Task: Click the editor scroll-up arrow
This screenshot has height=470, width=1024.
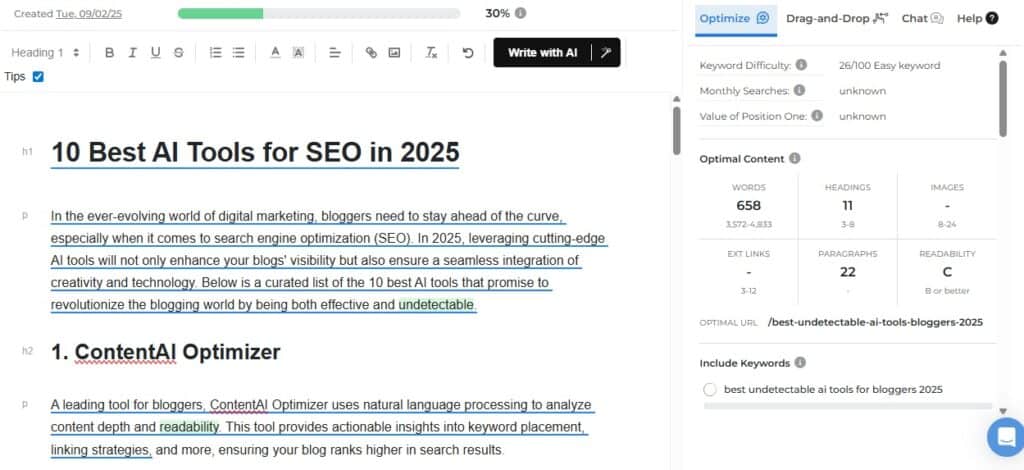Action: click(x=677, y=99)
